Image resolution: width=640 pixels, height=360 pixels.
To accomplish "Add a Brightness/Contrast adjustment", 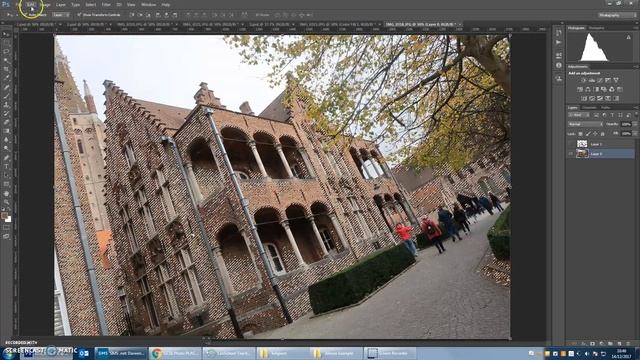I will 584,80.
